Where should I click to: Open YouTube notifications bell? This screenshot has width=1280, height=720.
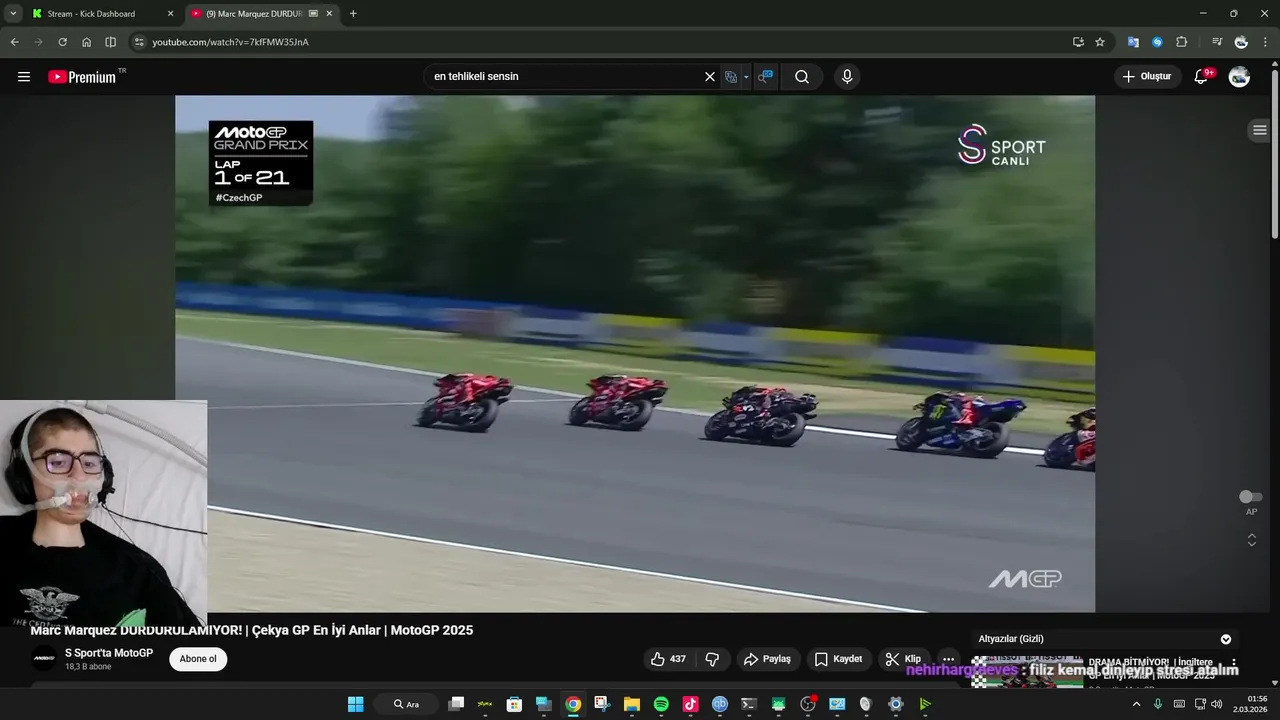[x=1202, y=76]
